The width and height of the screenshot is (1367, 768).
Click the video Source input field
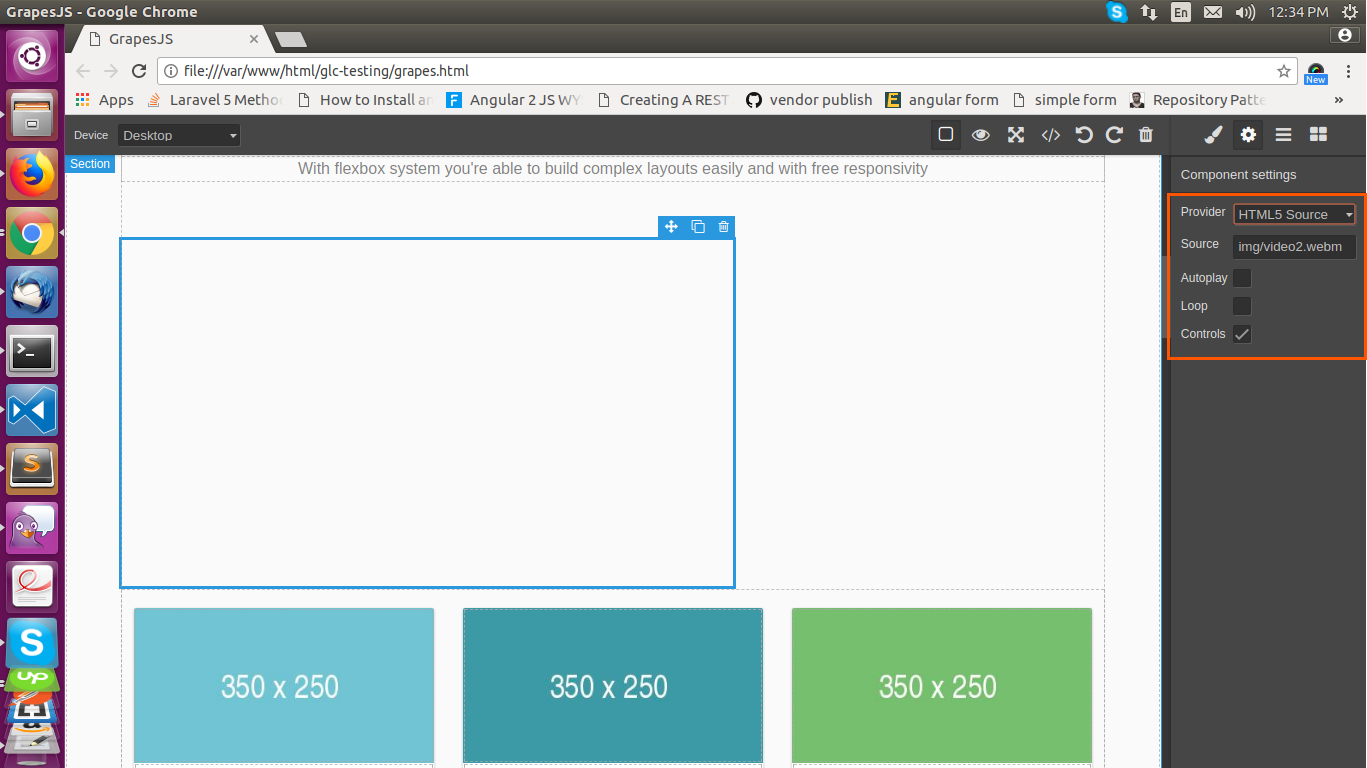1294,247
